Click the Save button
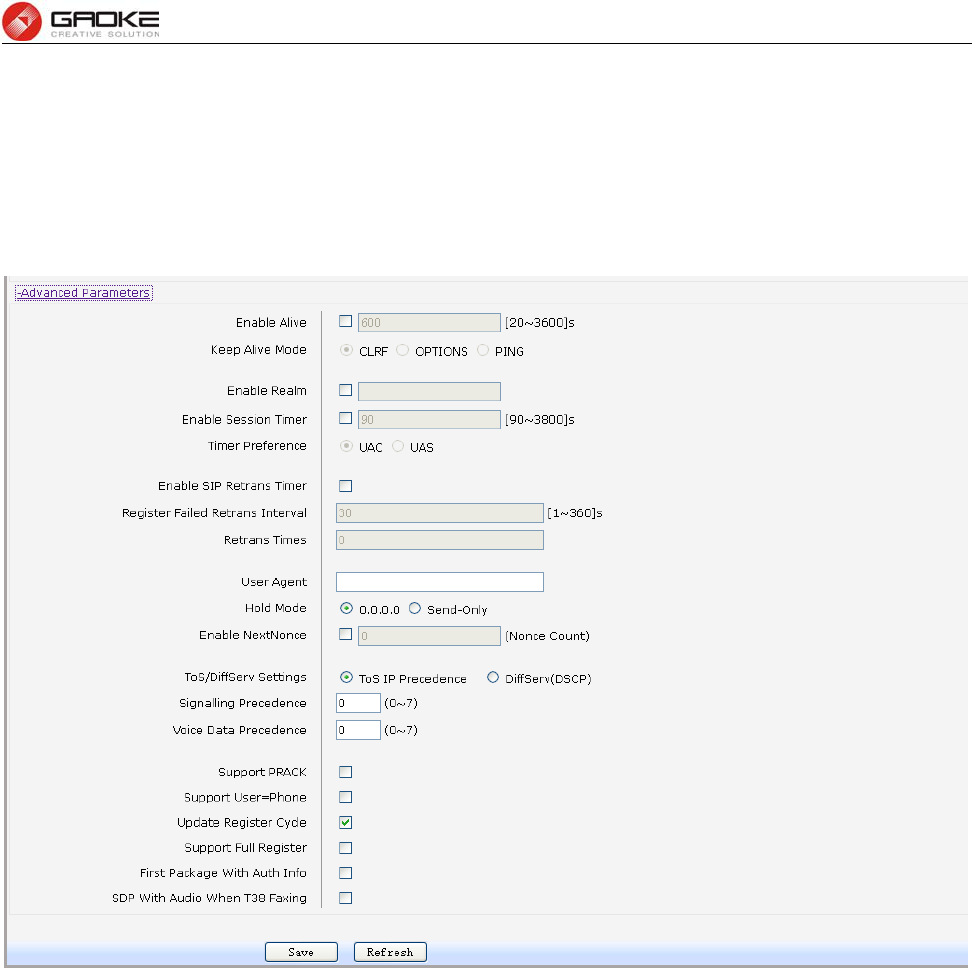The image size is (972, 968). point(301,952)
